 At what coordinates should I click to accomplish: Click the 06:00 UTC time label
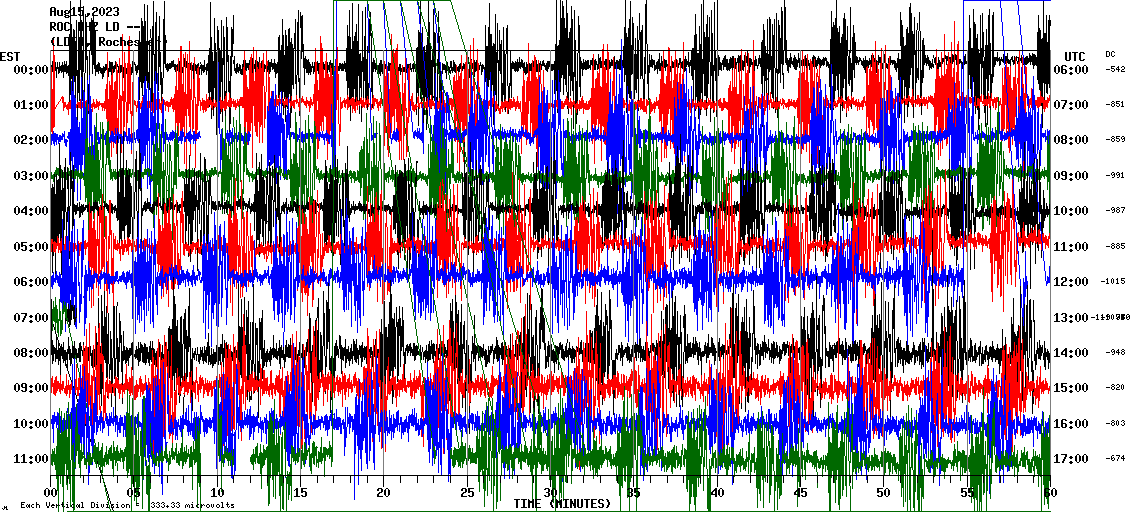[1073, 70]
